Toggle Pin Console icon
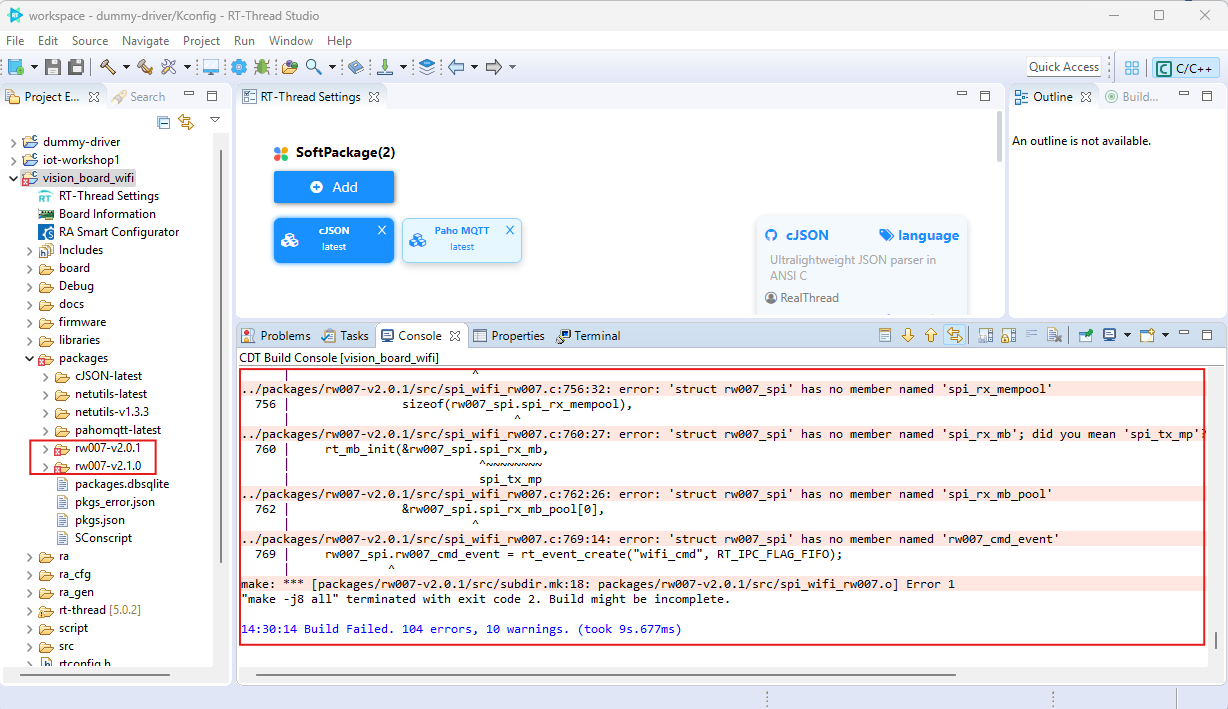The width and height of the screenshot is (1228, 709). (1085, 336)
